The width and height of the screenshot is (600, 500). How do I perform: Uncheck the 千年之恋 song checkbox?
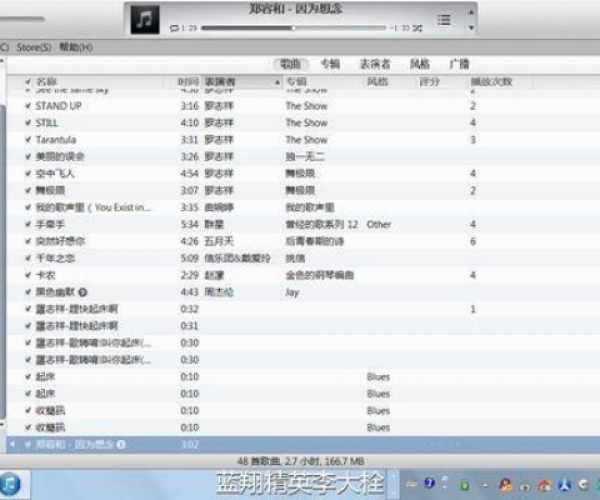click(x=28, y=258)
